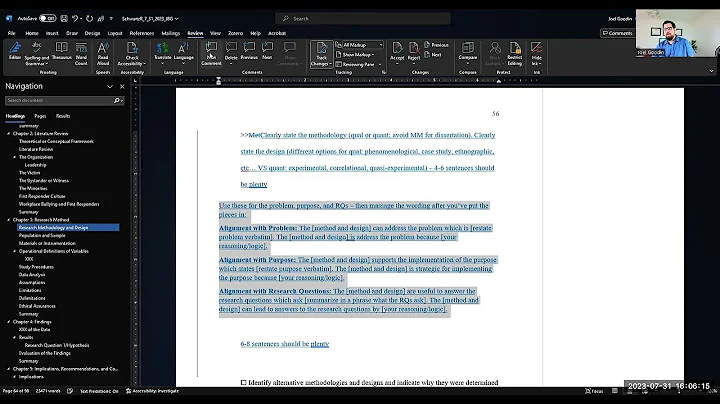Insert a New Comment

(211, 53)
